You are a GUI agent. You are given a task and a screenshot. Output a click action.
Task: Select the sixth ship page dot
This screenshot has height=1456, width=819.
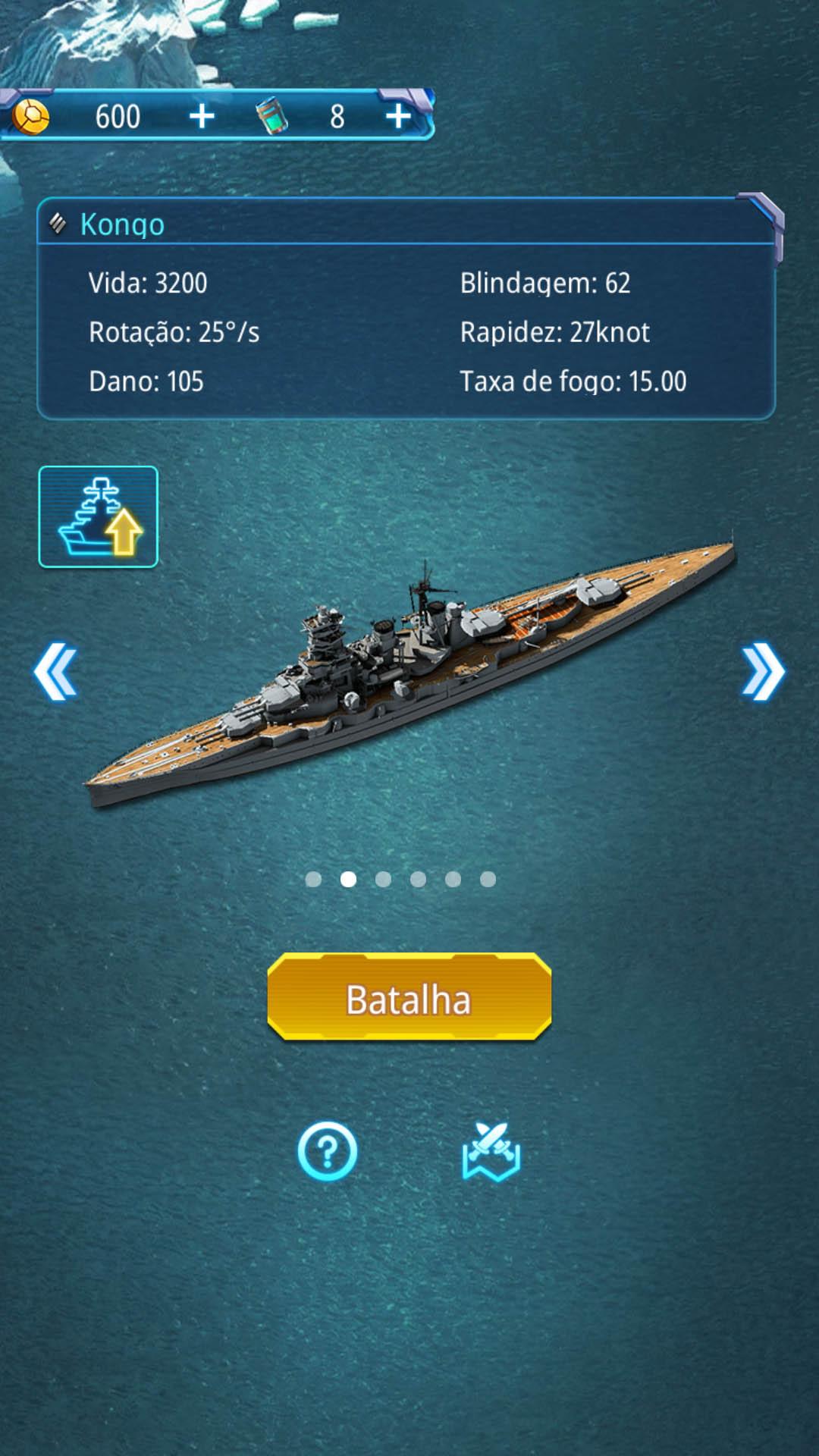(488, 879)
